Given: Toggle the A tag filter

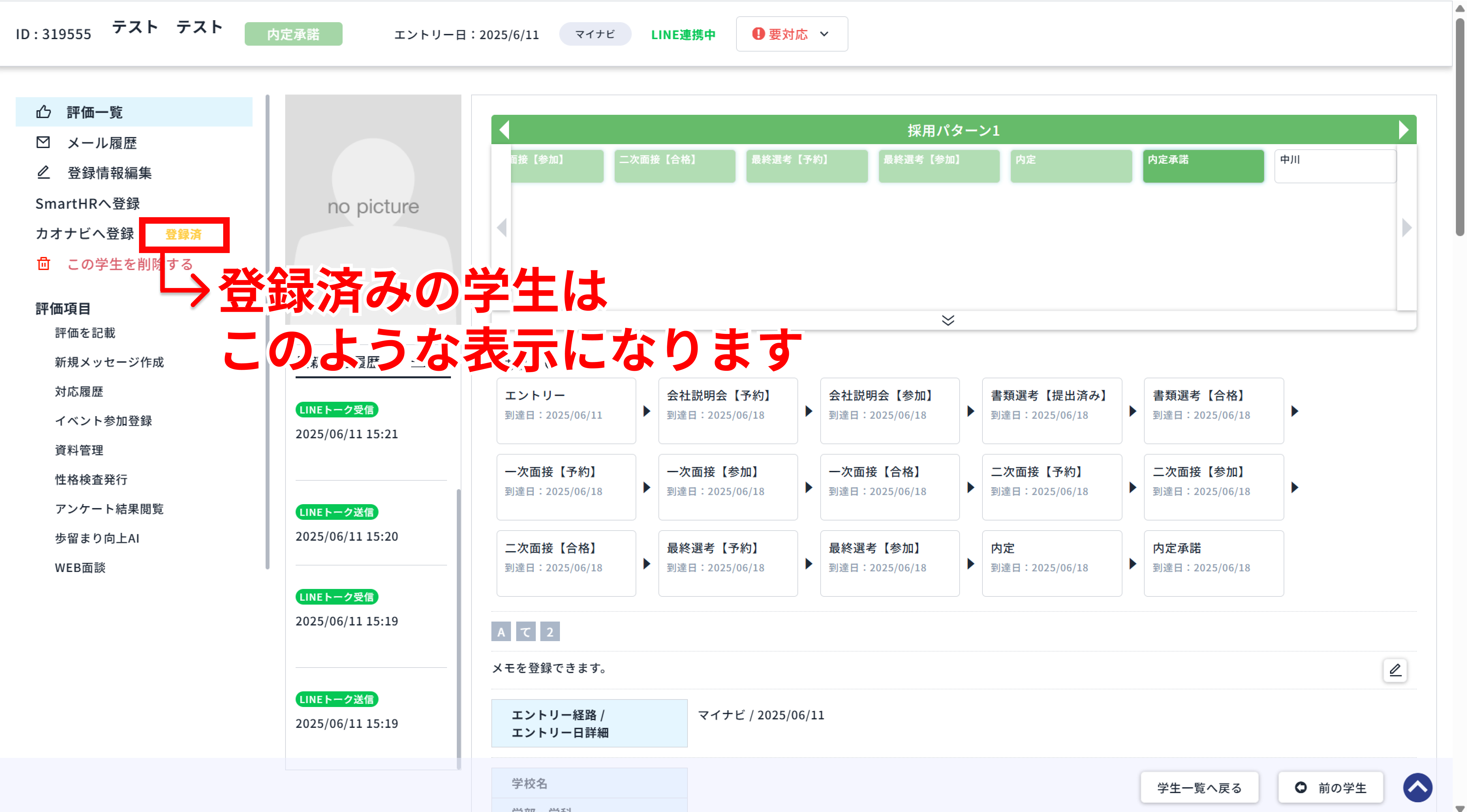Looking at the screenshot, I should [501, 631].
